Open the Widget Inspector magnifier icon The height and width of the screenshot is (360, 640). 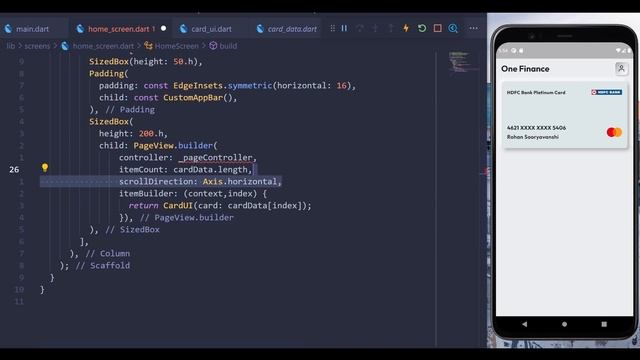tap(453, 28)
